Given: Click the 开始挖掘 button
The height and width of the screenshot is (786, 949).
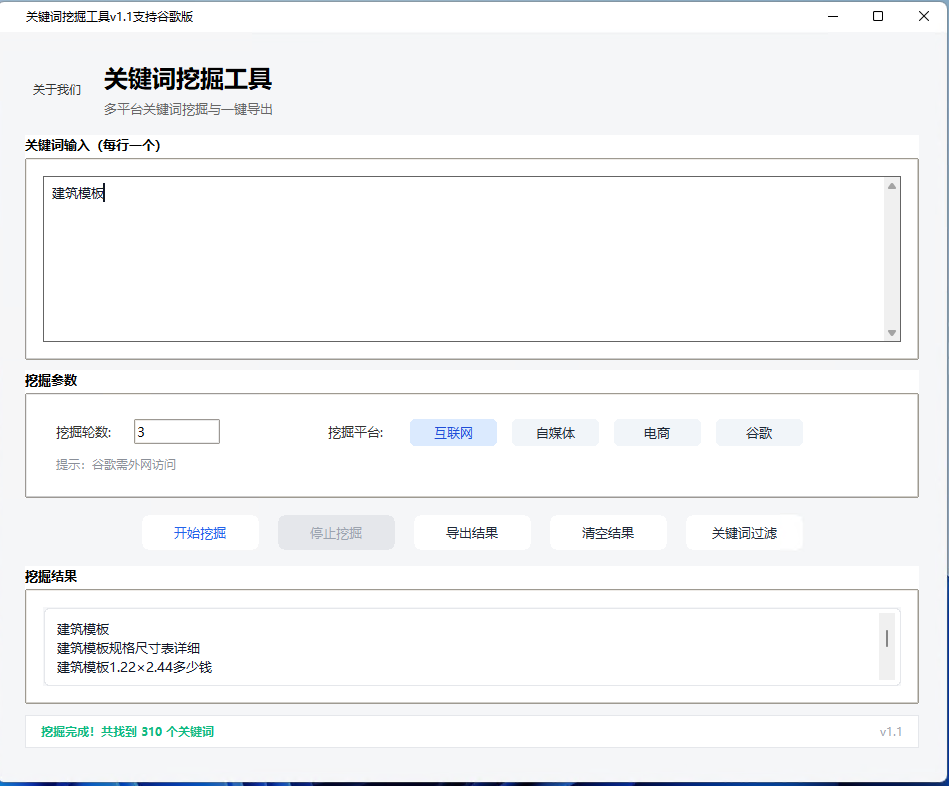Looking at the screenshot, I should [200, 533].
